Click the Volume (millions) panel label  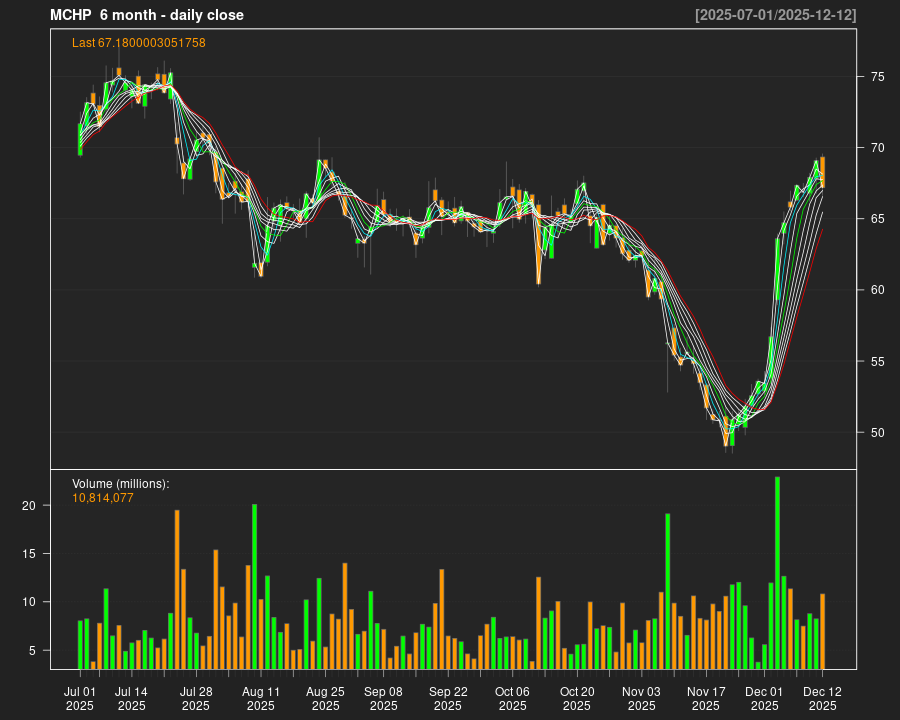click(x=120, y=484)
